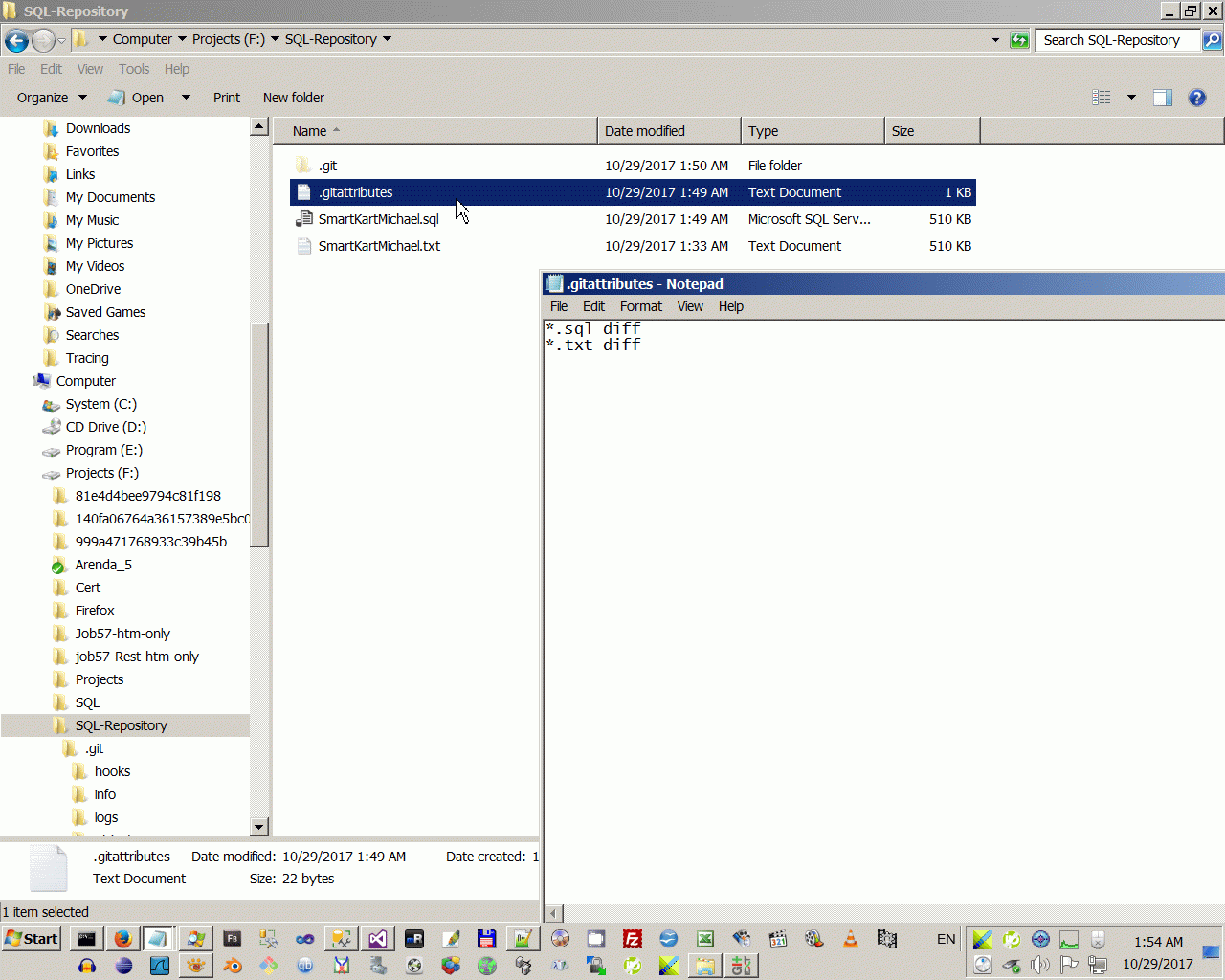
Task: Launch Flash Builder from the taskbar
Action: click(x=233, y=939)
